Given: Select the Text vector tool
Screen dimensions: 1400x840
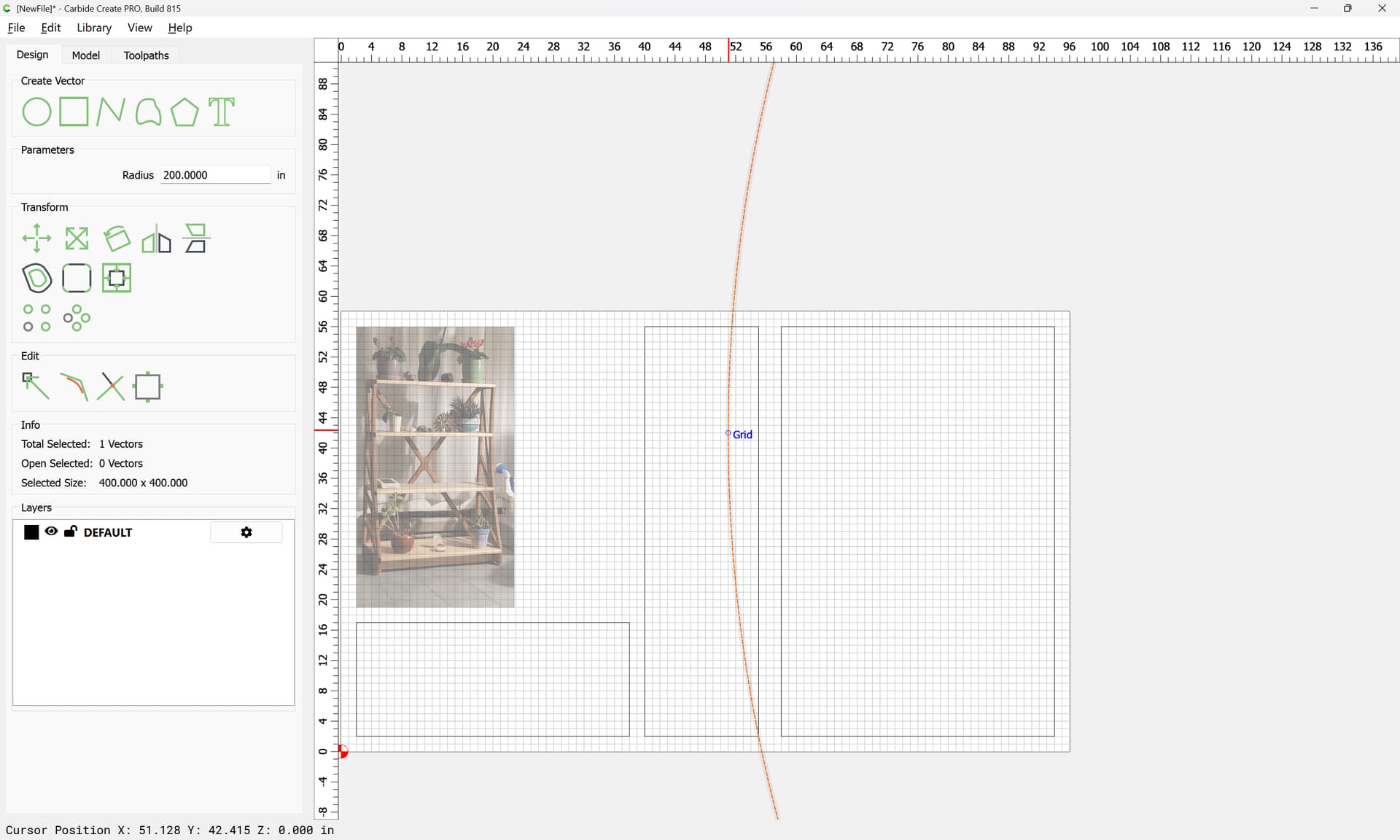Looking at the screenshot, I should [222, 112].
